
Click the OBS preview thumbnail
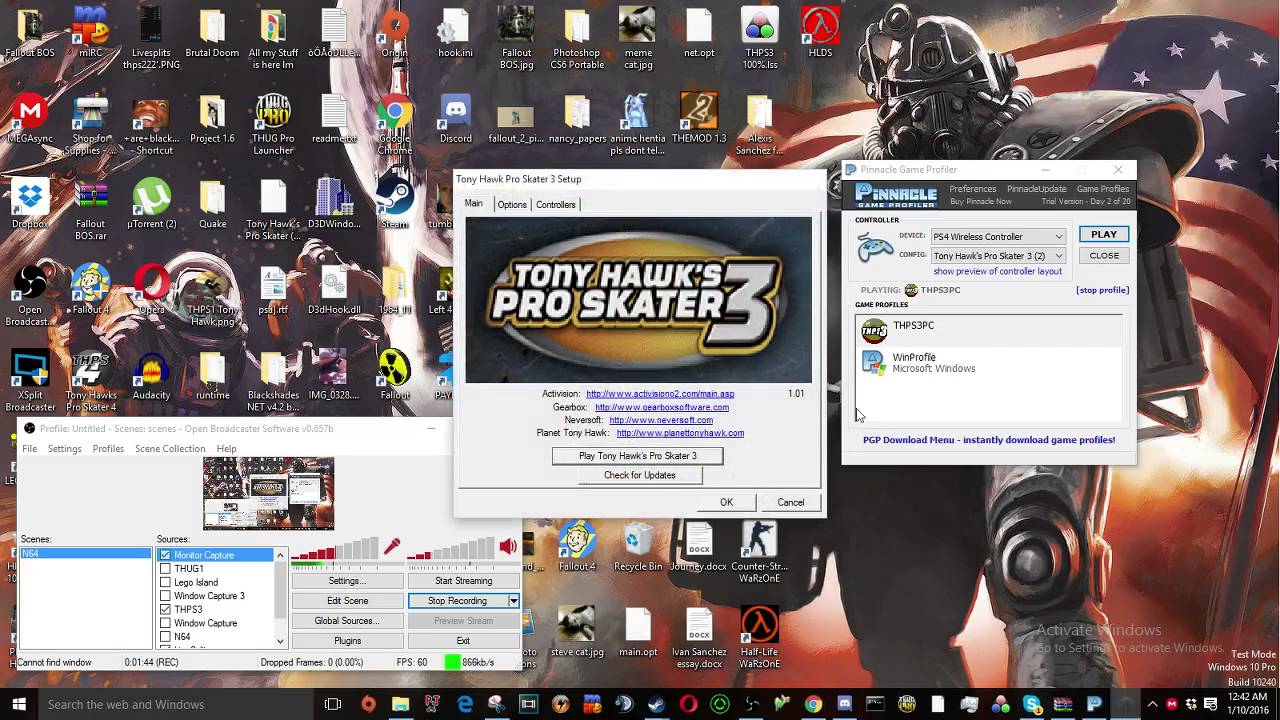(x=269, y=494)
